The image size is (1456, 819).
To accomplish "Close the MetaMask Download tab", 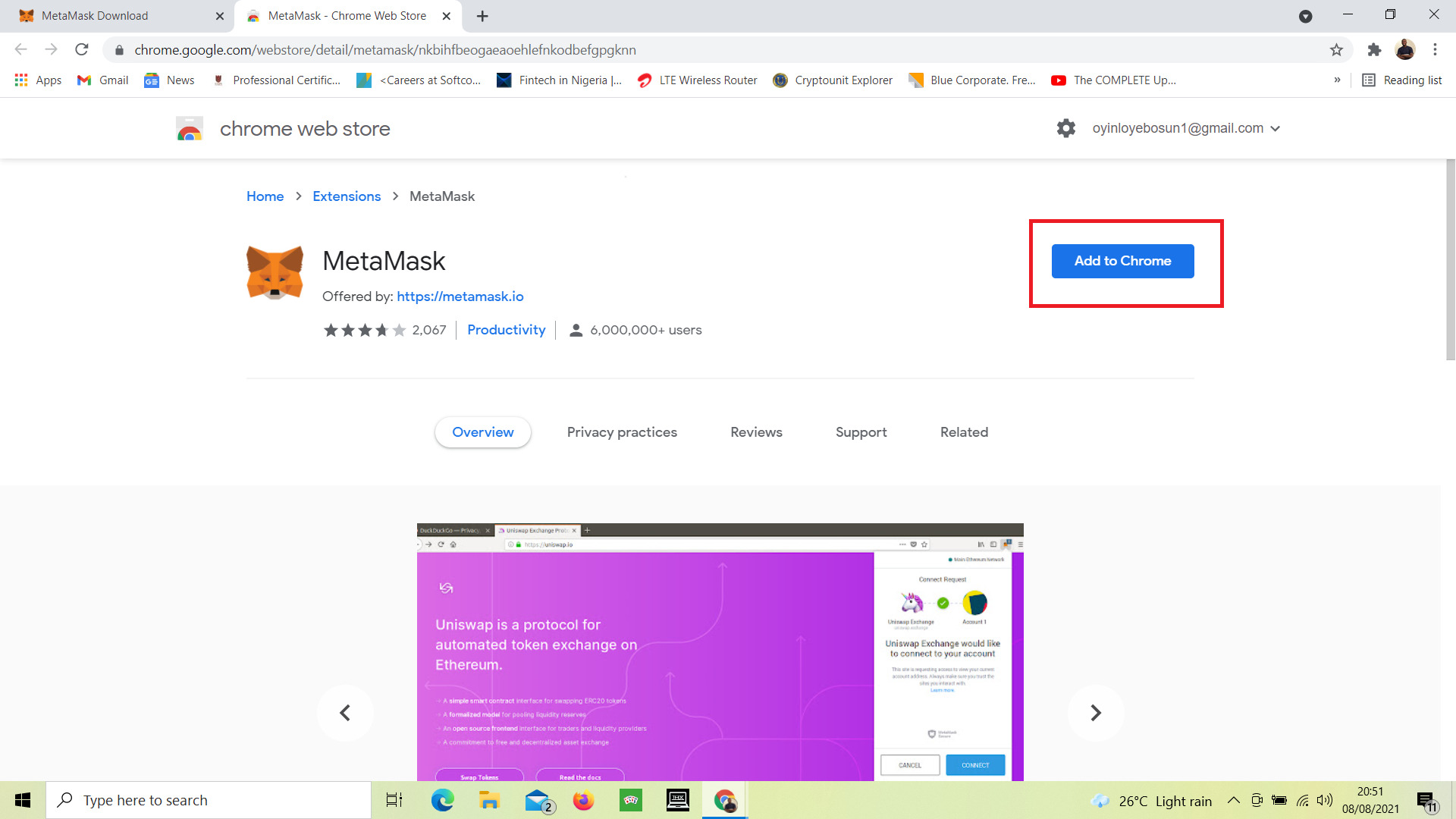I will tap(220, 16).
